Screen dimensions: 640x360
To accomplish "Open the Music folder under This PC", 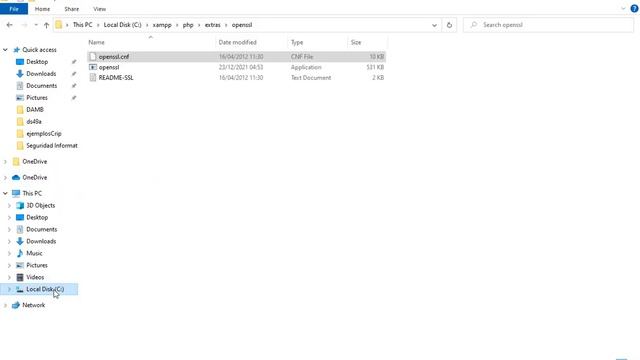I will click(34, 253).
